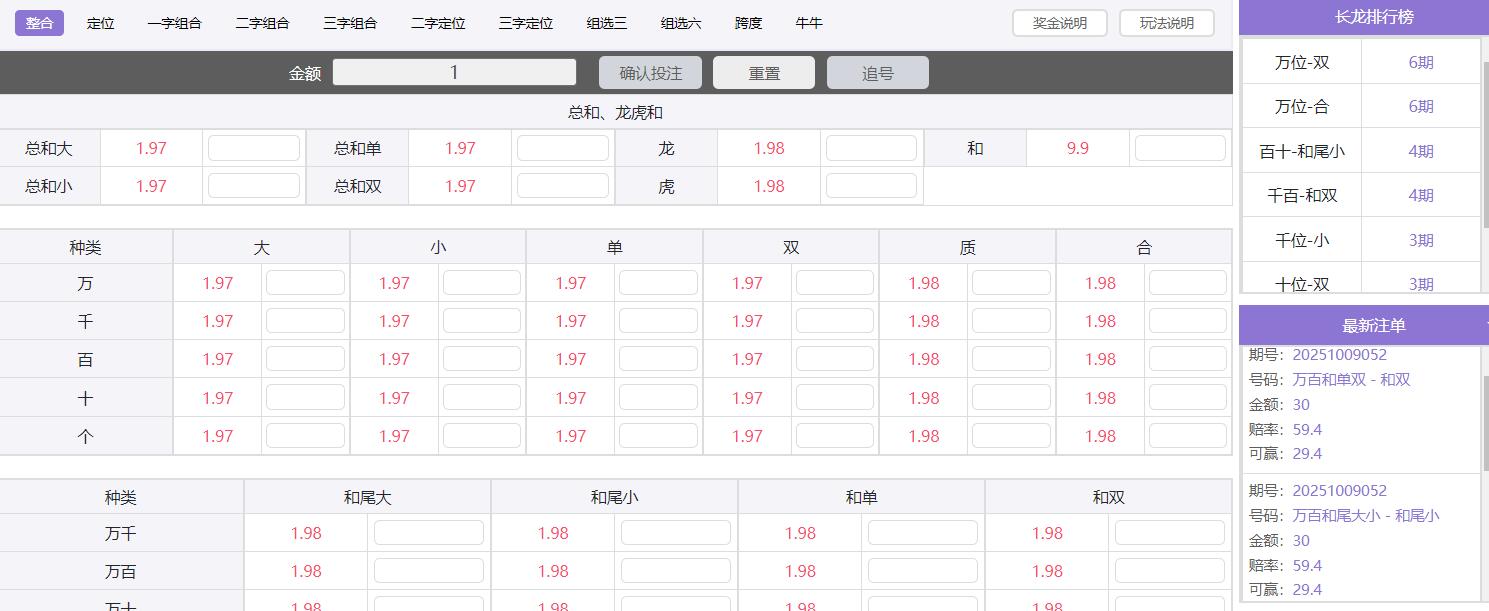The image size is (1489, 611).
Task: Click the 确认投注 button
Action: (x=650, y=71)
